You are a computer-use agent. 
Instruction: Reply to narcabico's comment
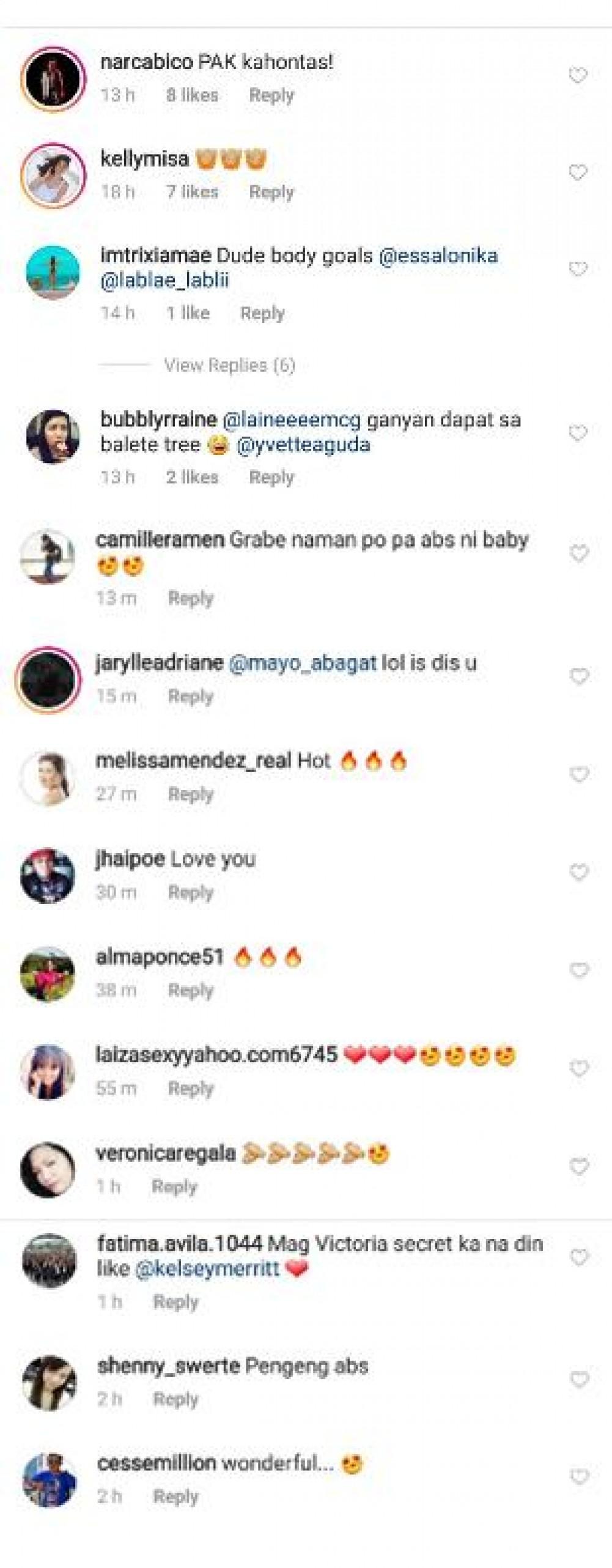271,95
